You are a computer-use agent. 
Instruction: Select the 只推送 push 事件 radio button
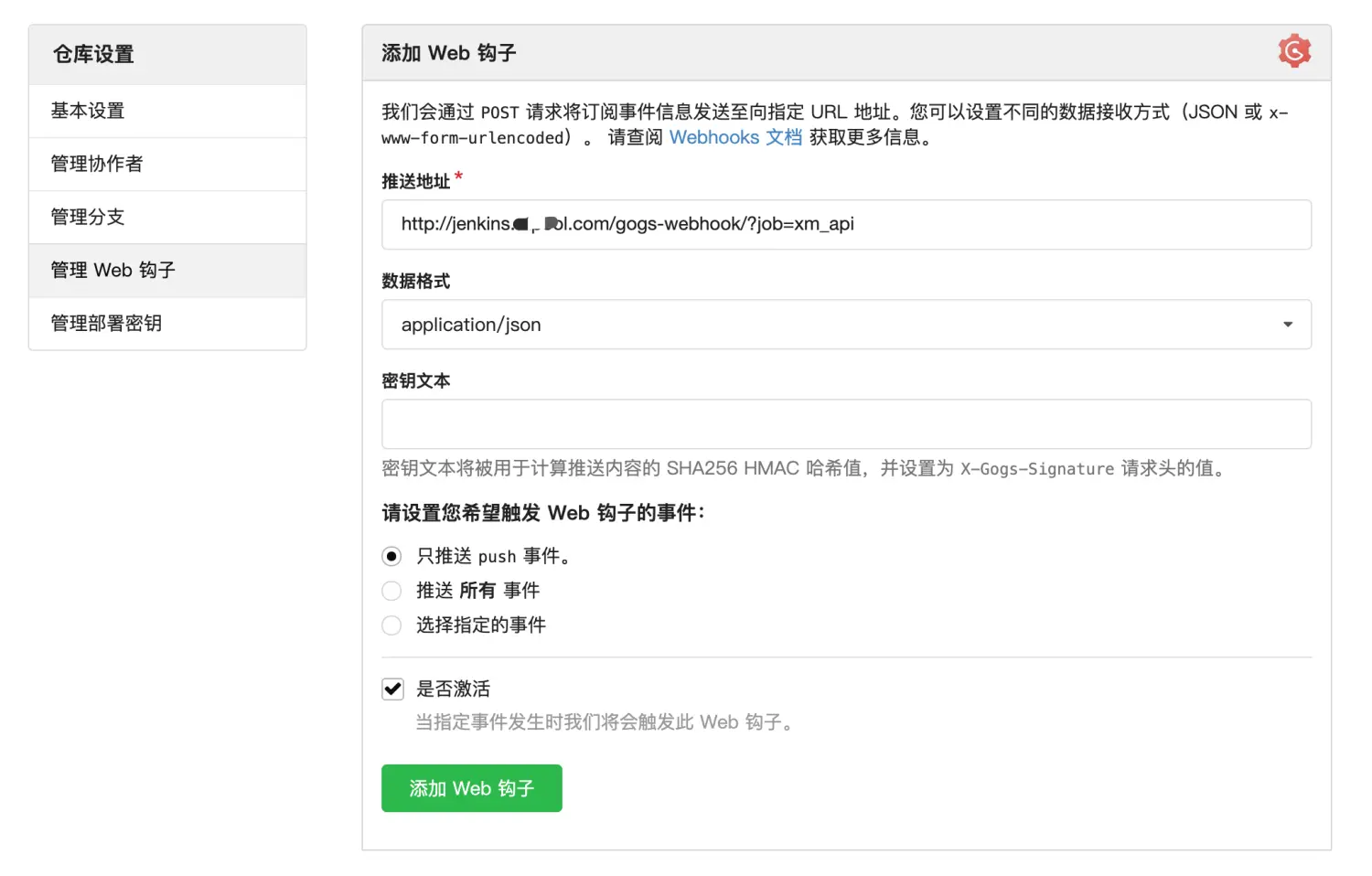391,556
